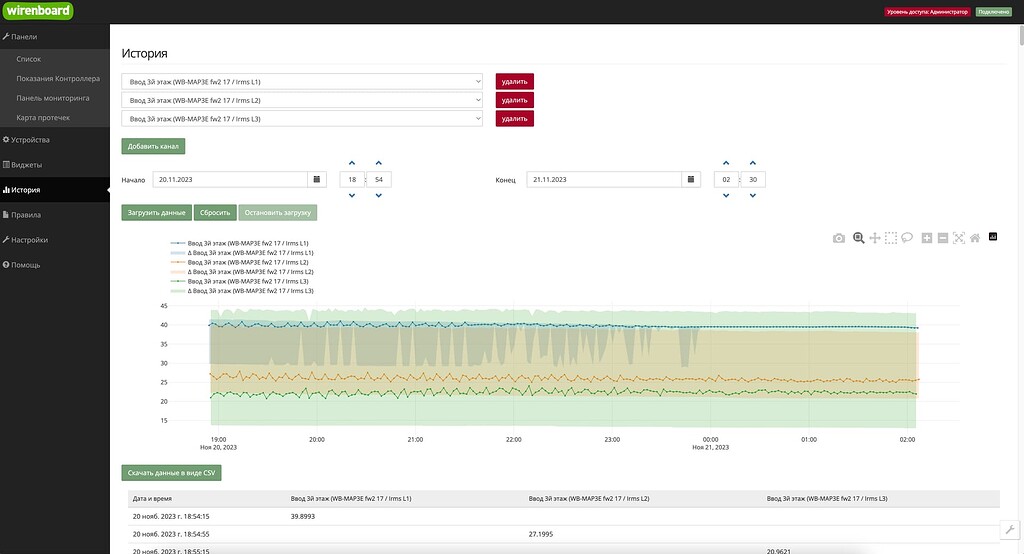Click end minute field 30

pos(753,179)
